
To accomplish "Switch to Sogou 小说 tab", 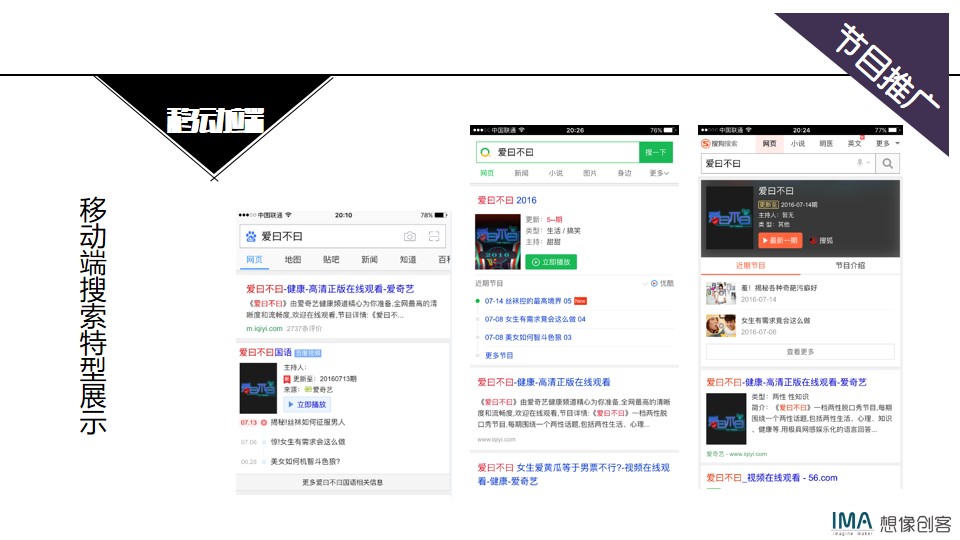I will (798, 143).
